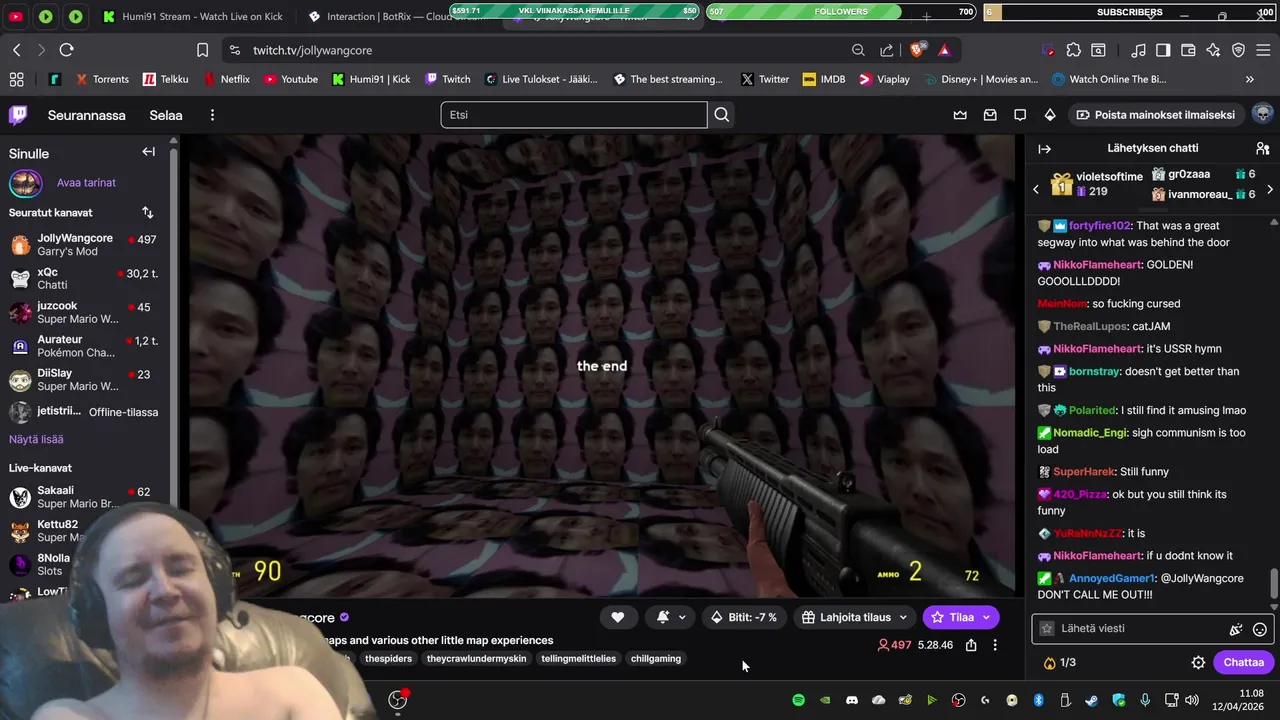Click the search magnifier button
Image resolution: width=1280 pixels, height=720 pixels.
tap(721, 115)
